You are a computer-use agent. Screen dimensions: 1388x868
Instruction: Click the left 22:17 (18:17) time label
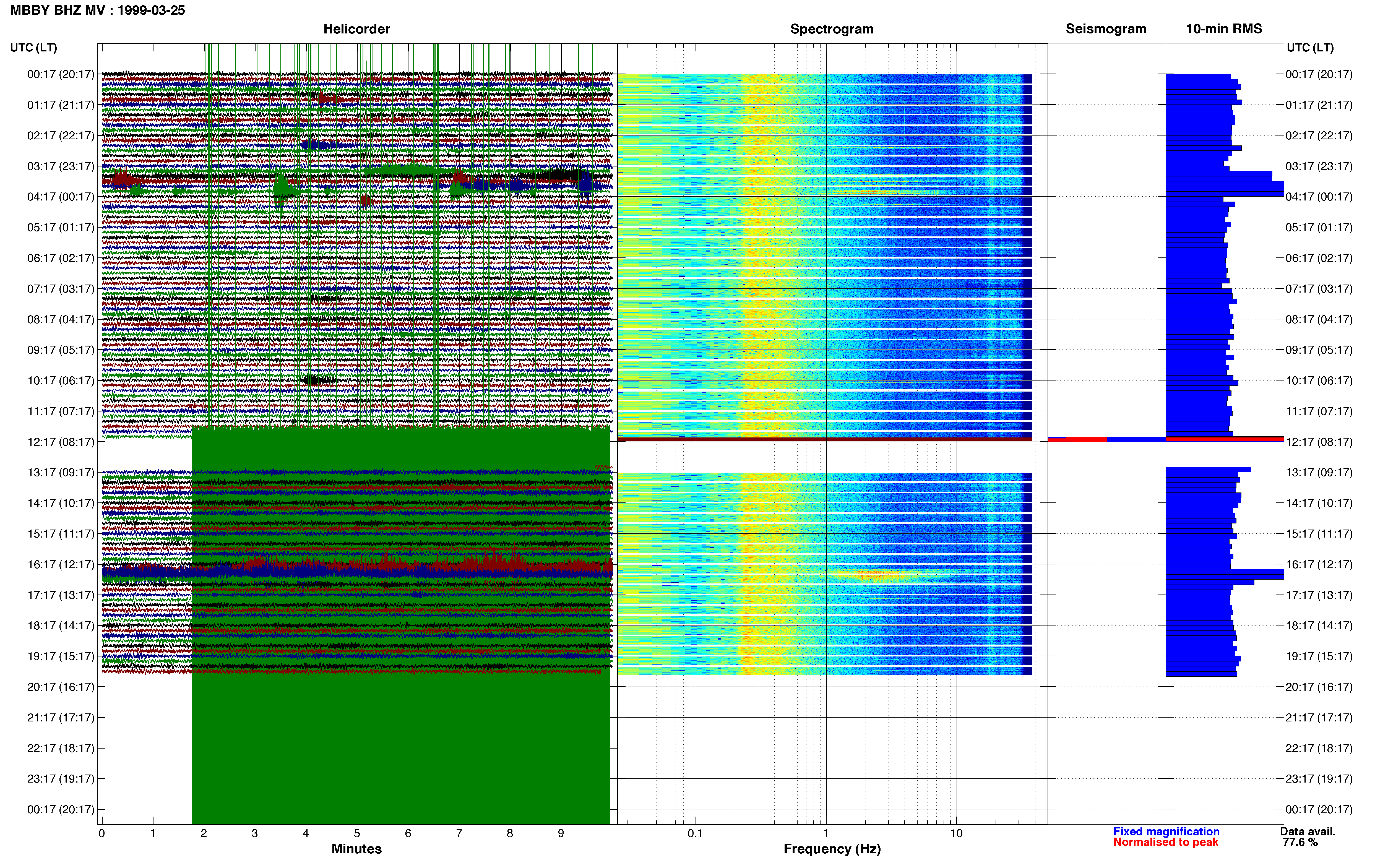(x=61, y=748)
